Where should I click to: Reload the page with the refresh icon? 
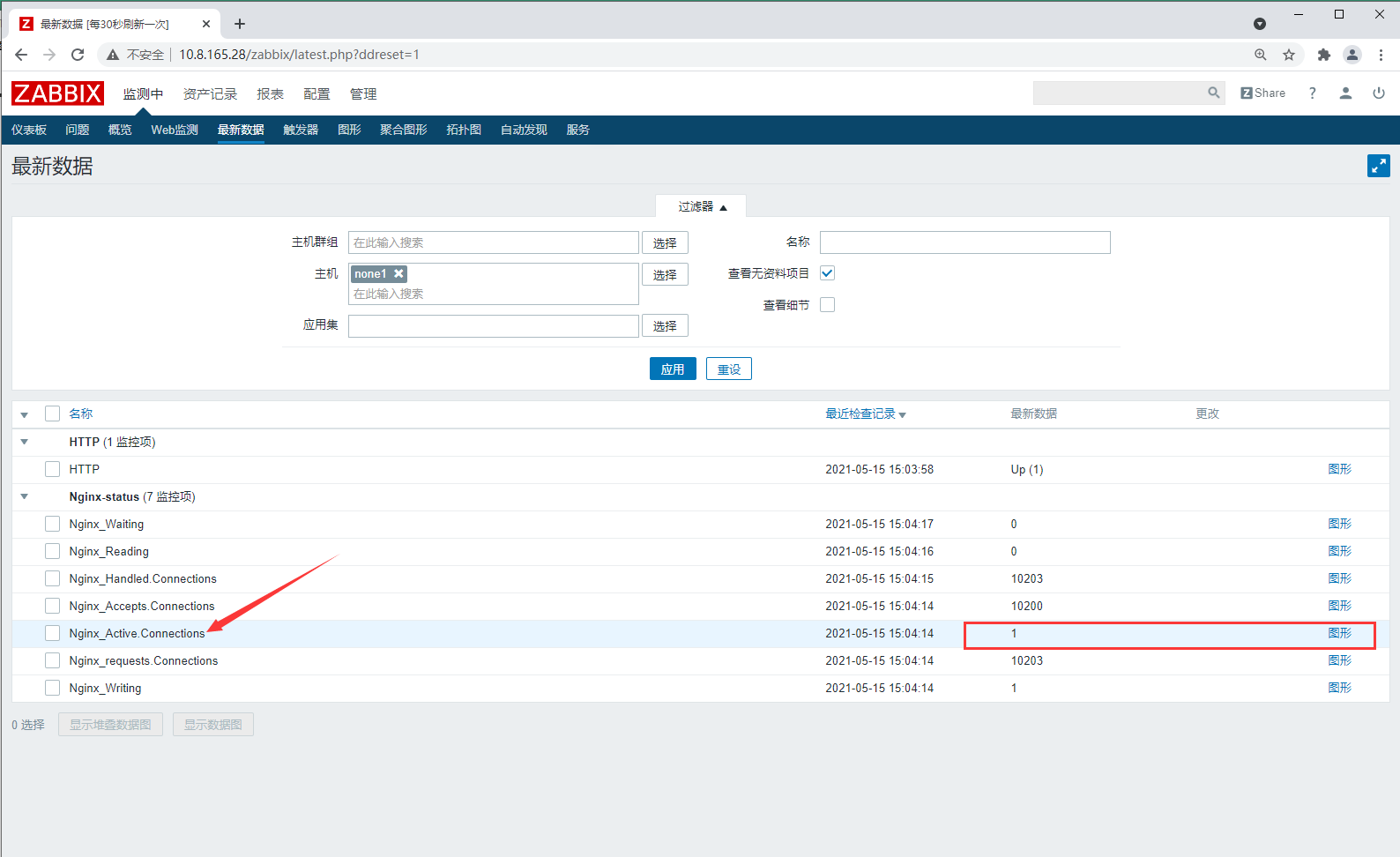(78, 55)
